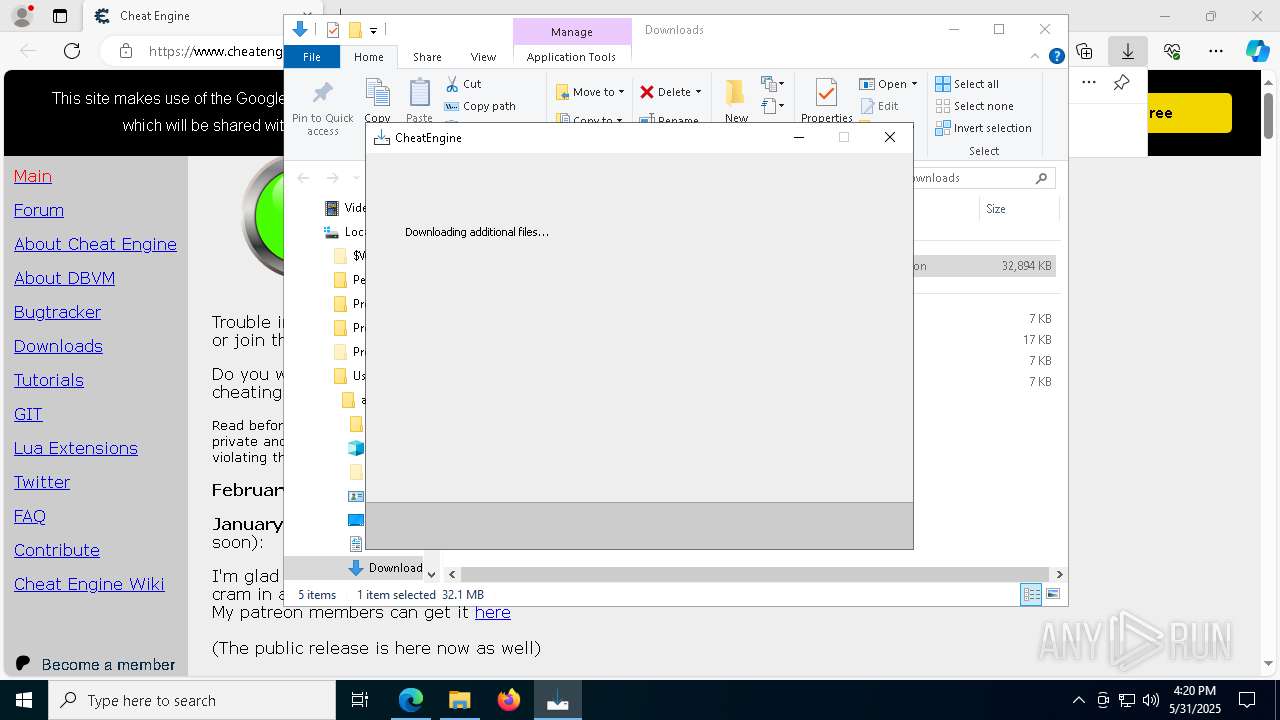Click the Edge browser refresh button
Screen dimensions: 1280x720
coord(72,50)
